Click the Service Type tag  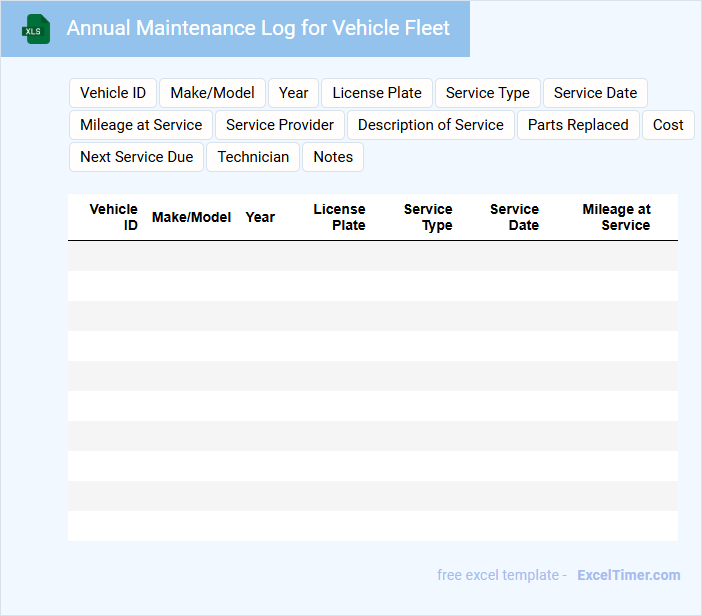pyautogui.click(x=488, y=93)
